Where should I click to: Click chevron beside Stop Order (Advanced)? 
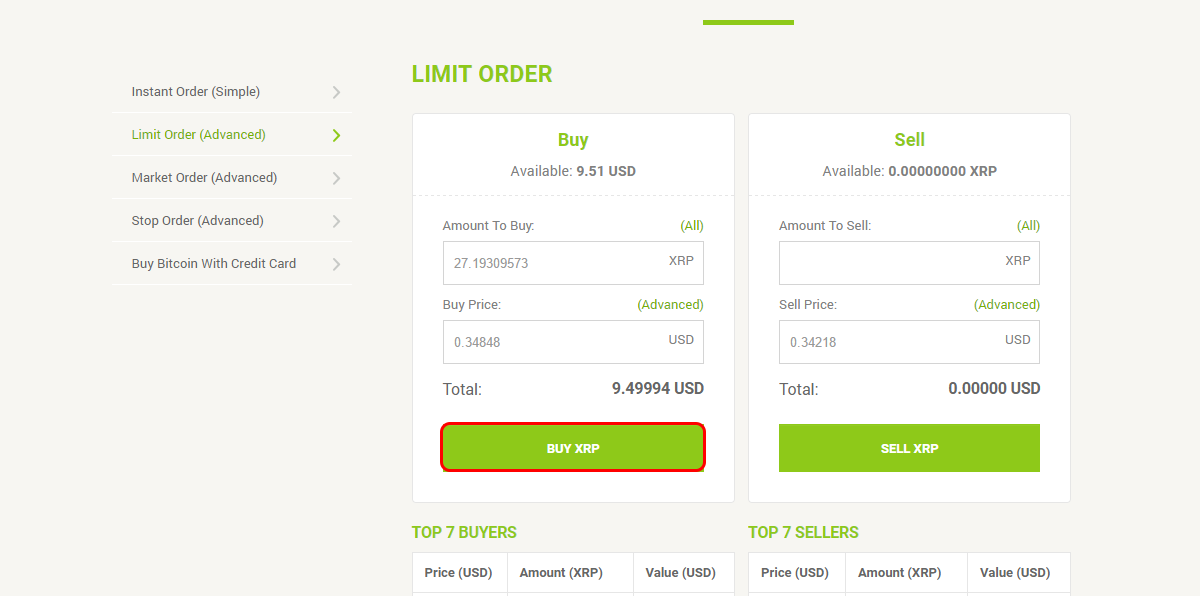(337, 221)
